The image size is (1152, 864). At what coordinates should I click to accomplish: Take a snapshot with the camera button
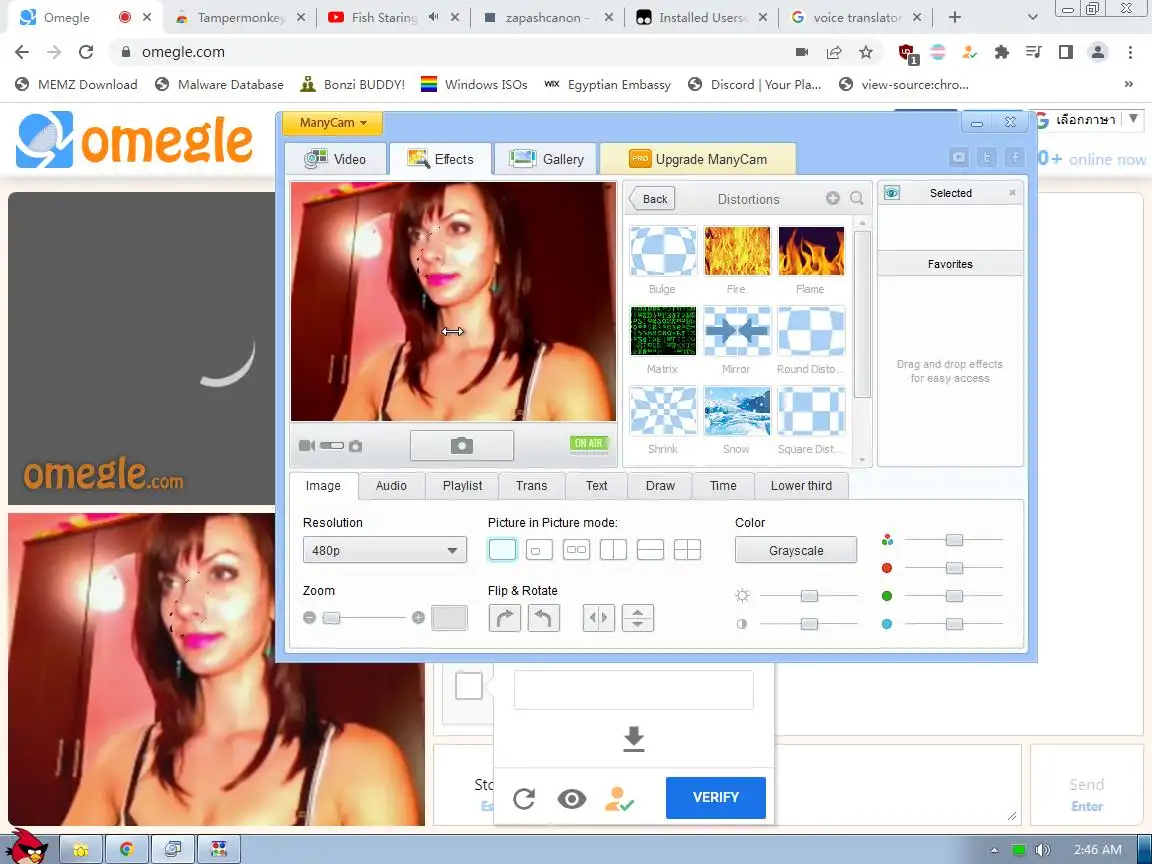461,445
